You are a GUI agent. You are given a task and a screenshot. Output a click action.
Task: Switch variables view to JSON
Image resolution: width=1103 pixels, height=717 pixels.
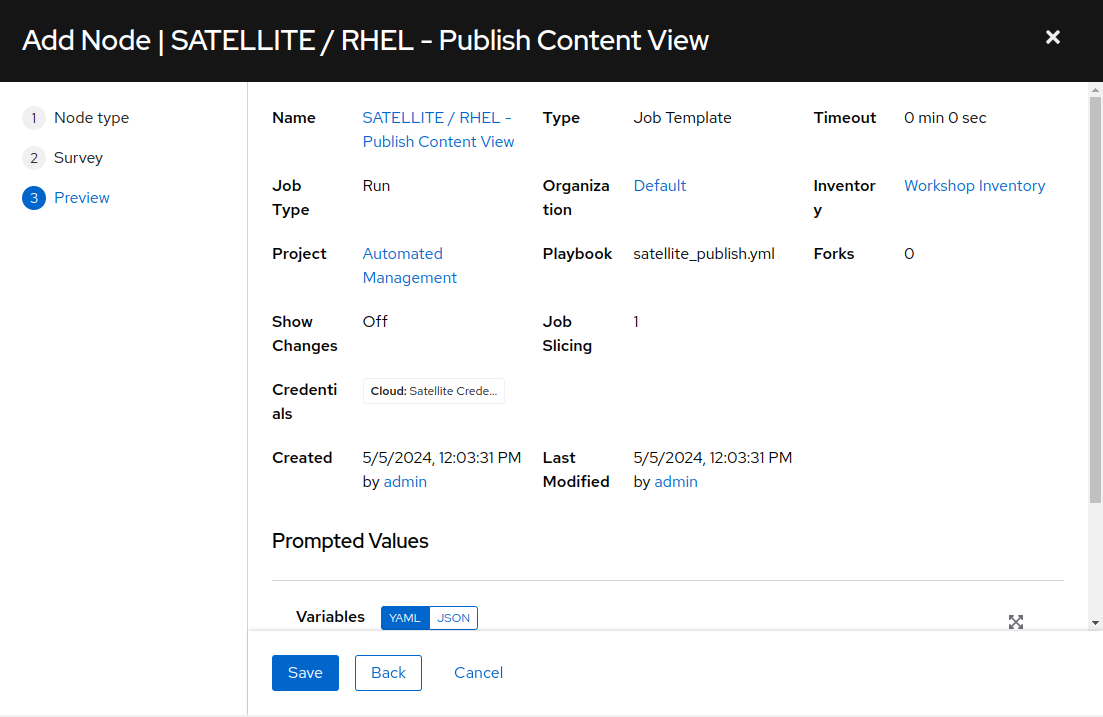[453, 618]
